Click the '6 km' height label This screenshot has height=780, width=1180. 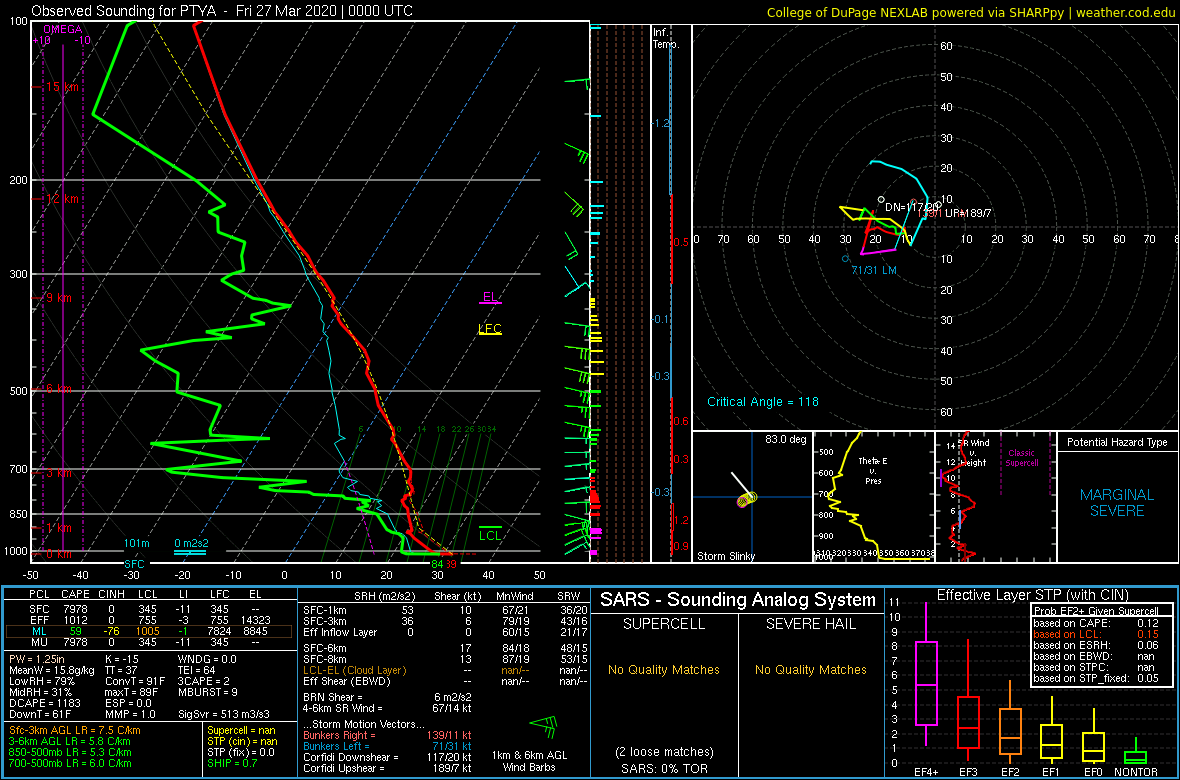[59, 388]
